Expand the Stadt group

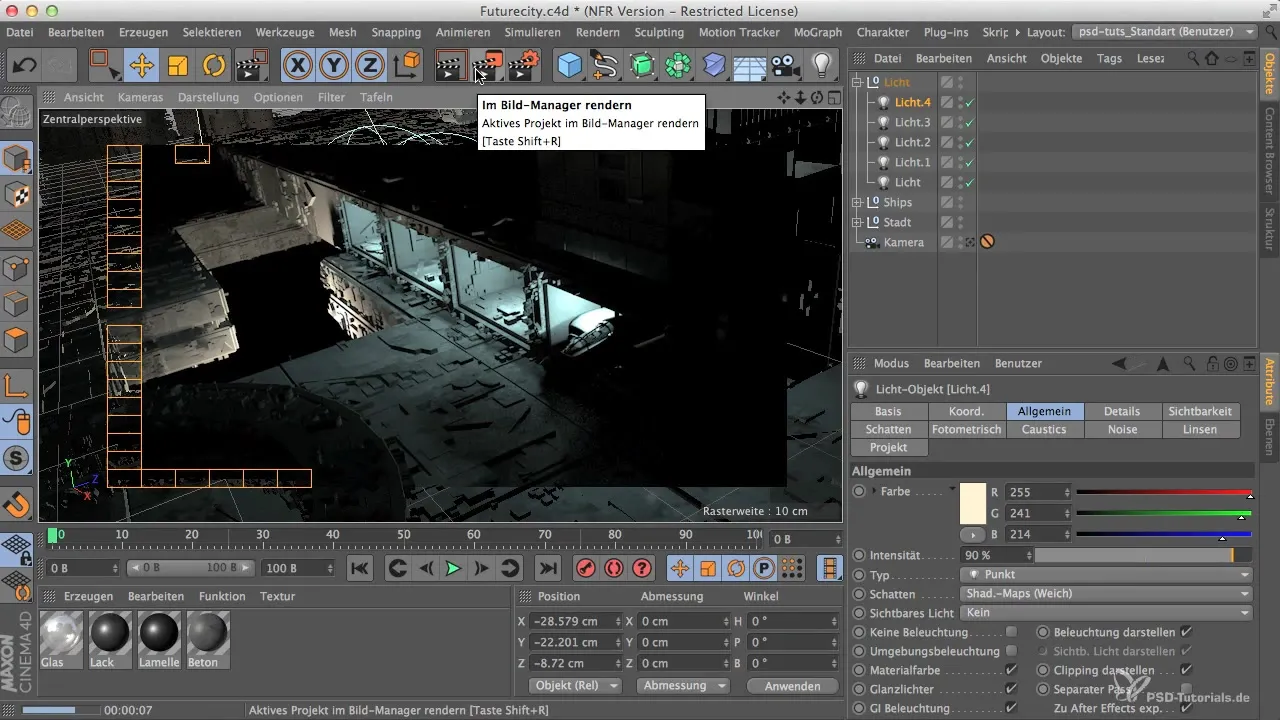[858, 222]
